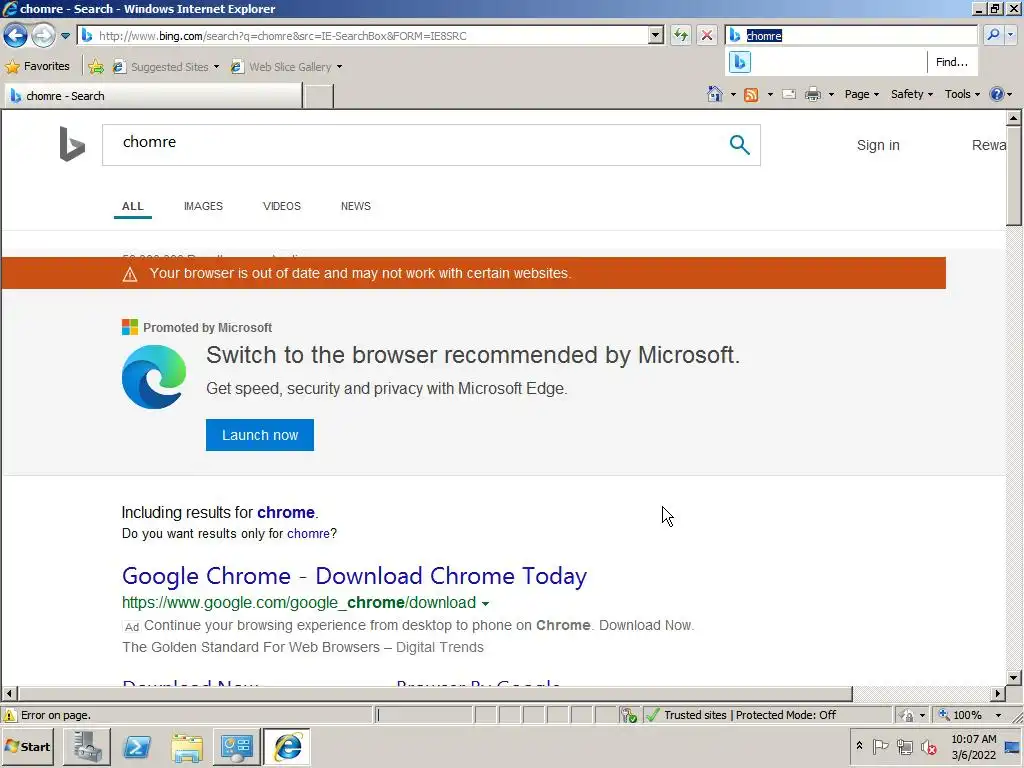
Task: Expand the Print options dropdown arrow
Action: point(831,95)
